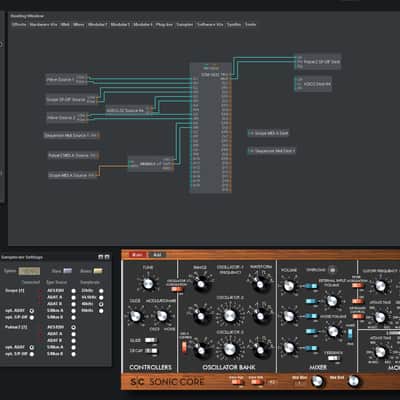Open the System dropdown in Samplerate Settings
Viewport: 400px width, 400px height.
(29, 271)
